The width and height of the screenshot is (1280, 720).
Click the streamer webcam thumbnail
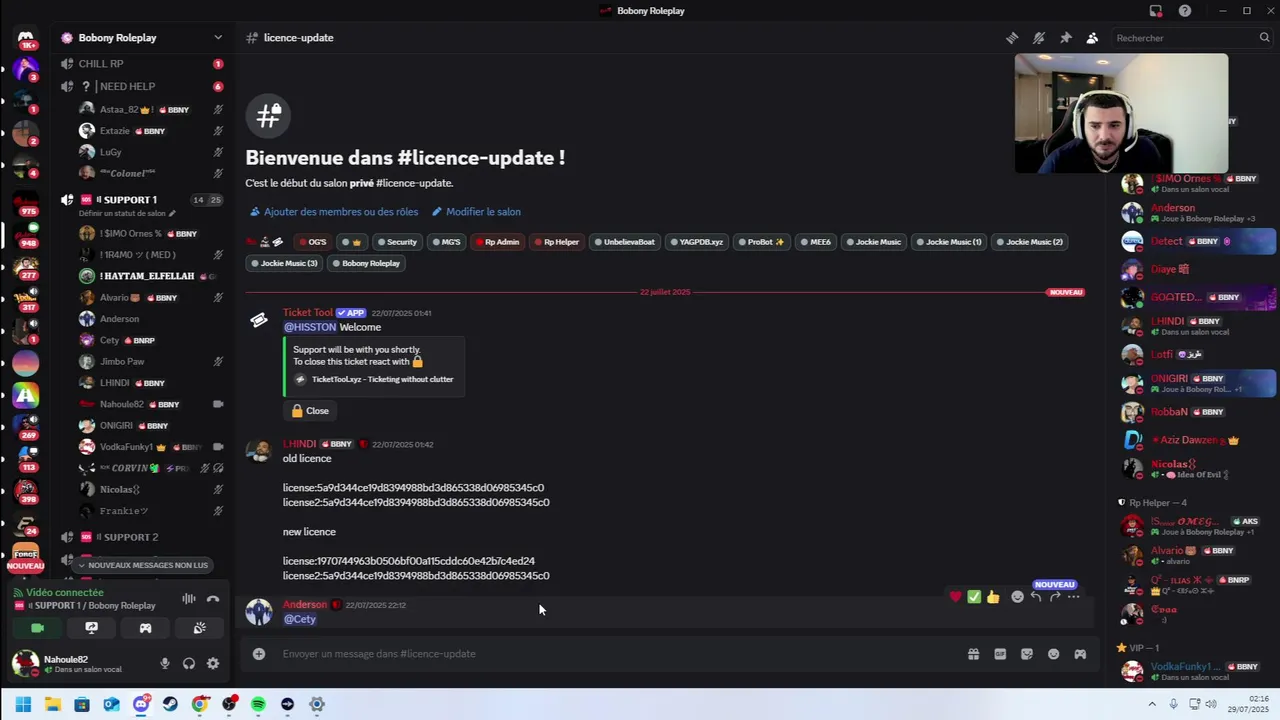(1121, 113)
